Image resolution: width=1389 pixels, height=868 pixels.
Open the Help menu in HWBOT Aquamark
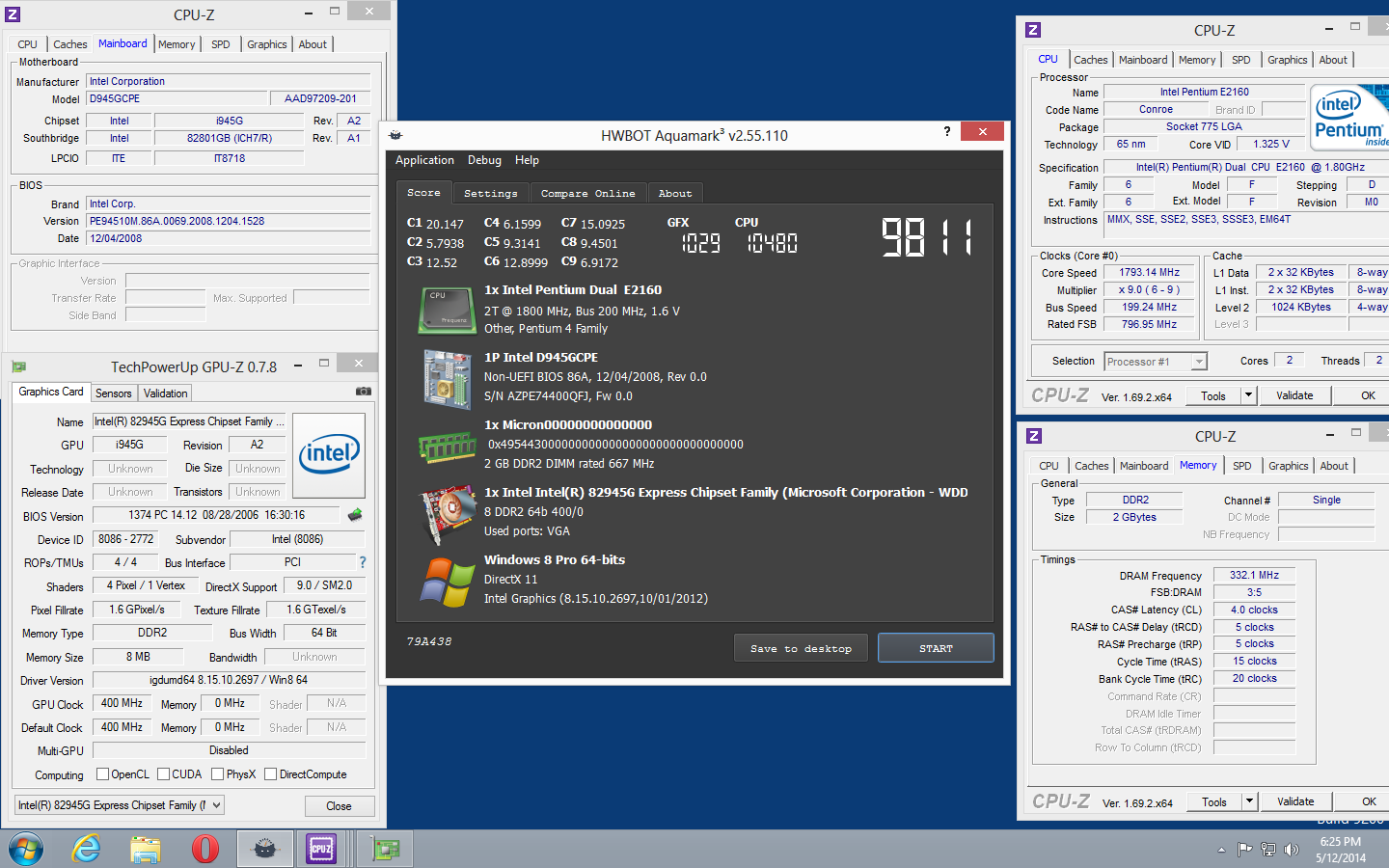527,160
